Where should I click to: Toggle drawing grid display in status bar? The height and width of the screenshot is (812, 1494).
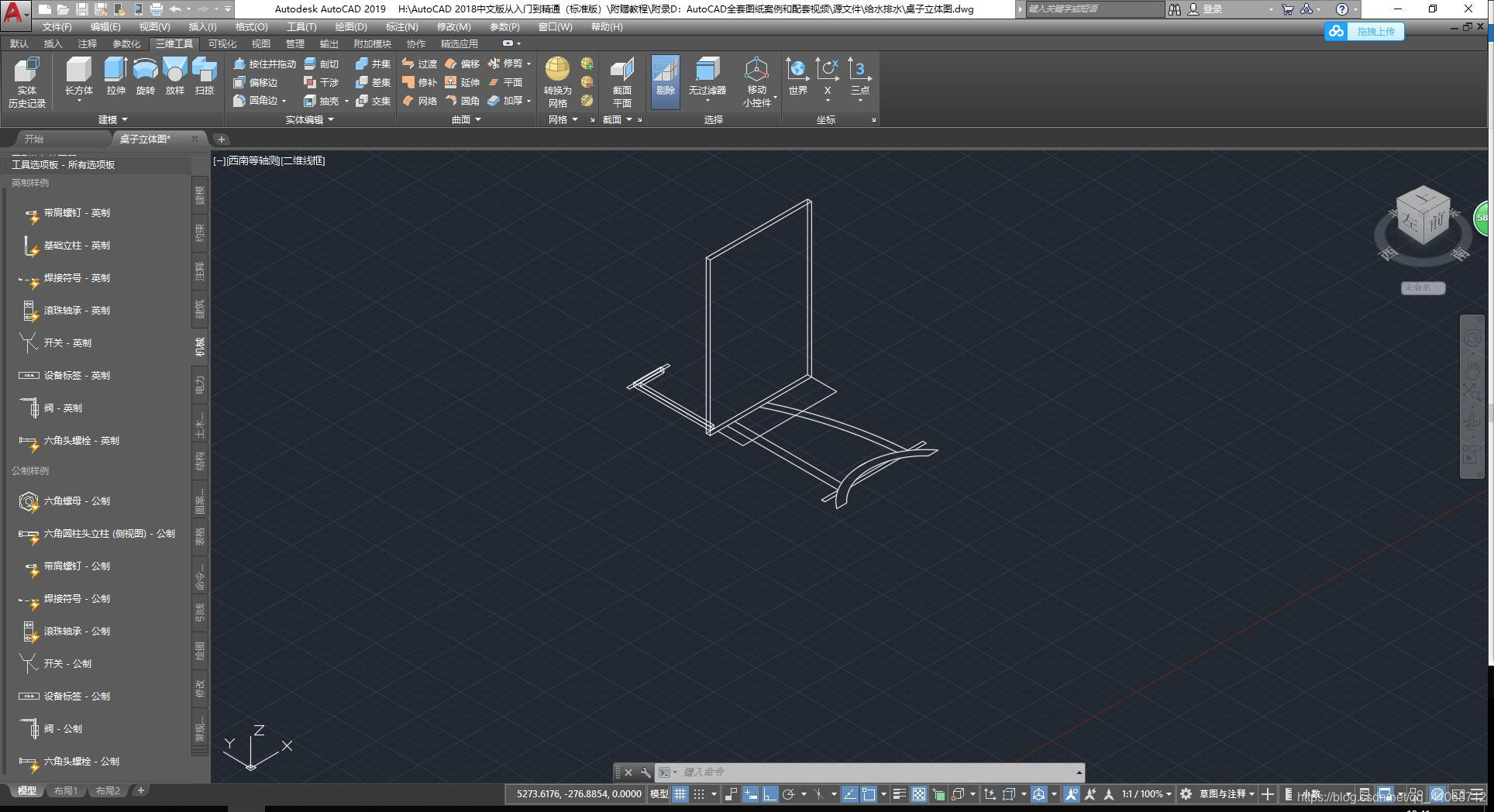[x=680, y=794]
